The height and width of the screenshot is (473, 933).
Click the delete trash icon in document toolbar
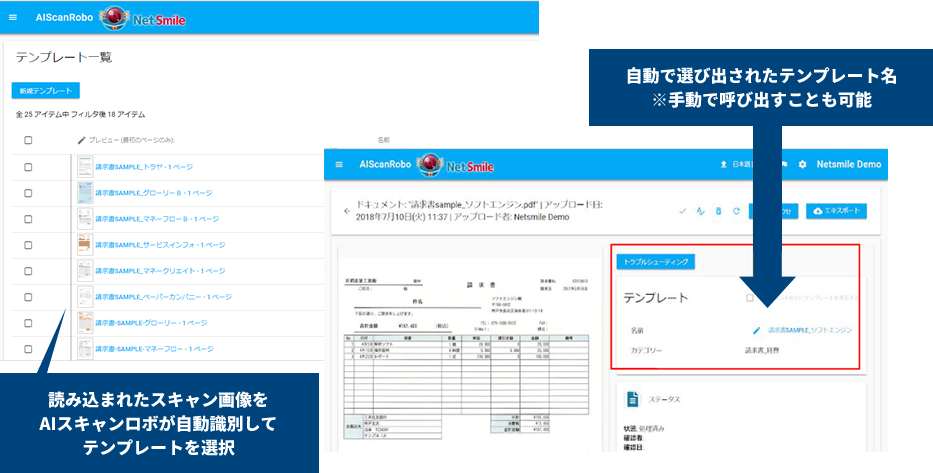(x=718, y=211)
